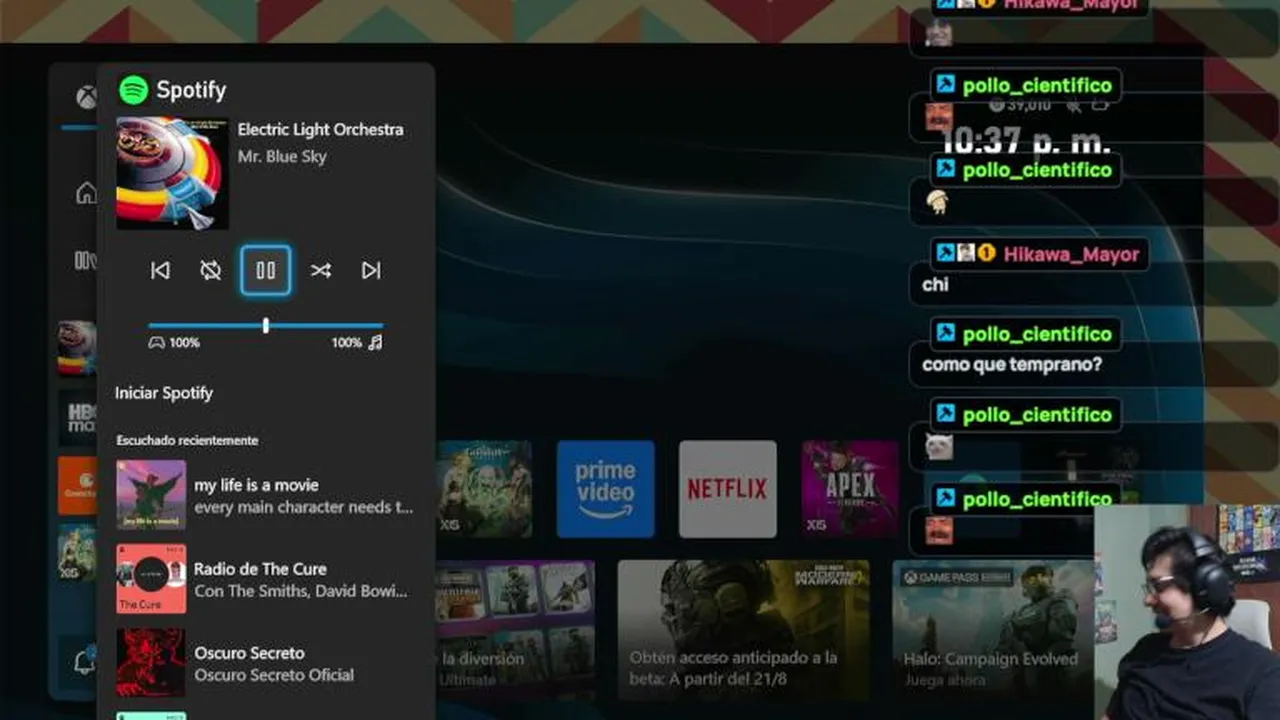Click the Spotify logo in the panel header
The height and width of the screenshot is (720, 1280).
(x=133, y=90)
